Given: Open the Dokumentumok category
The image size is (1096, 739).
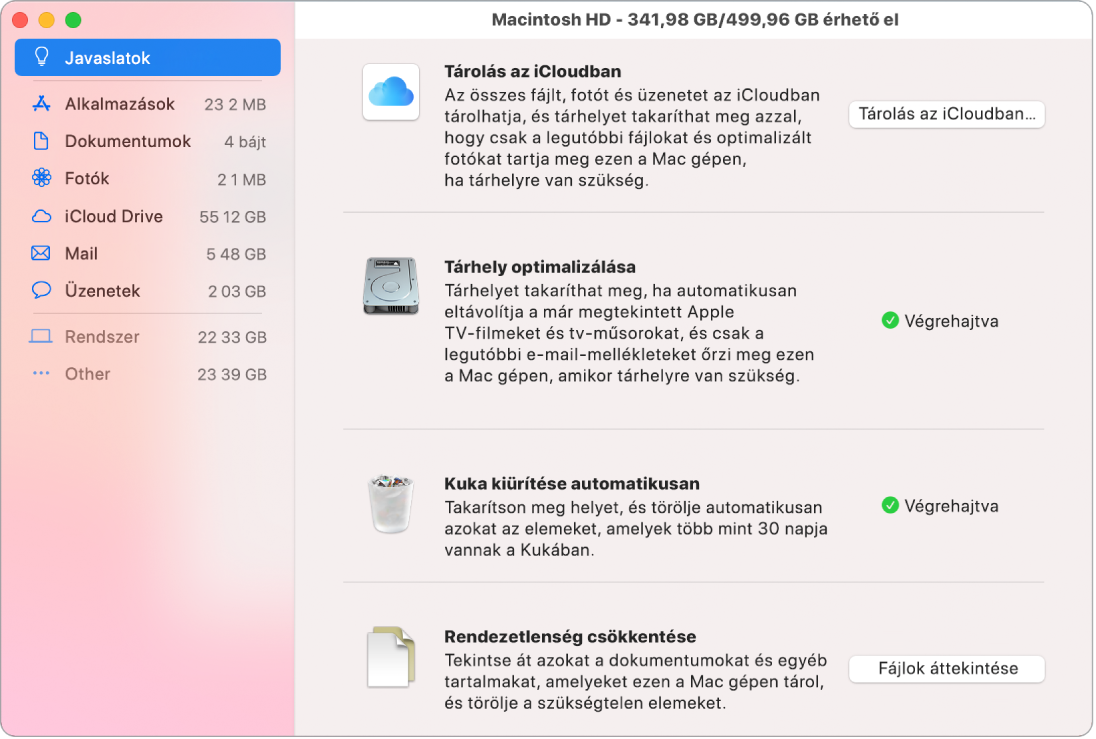Looking at the screenshot, I should pos(128,141).
